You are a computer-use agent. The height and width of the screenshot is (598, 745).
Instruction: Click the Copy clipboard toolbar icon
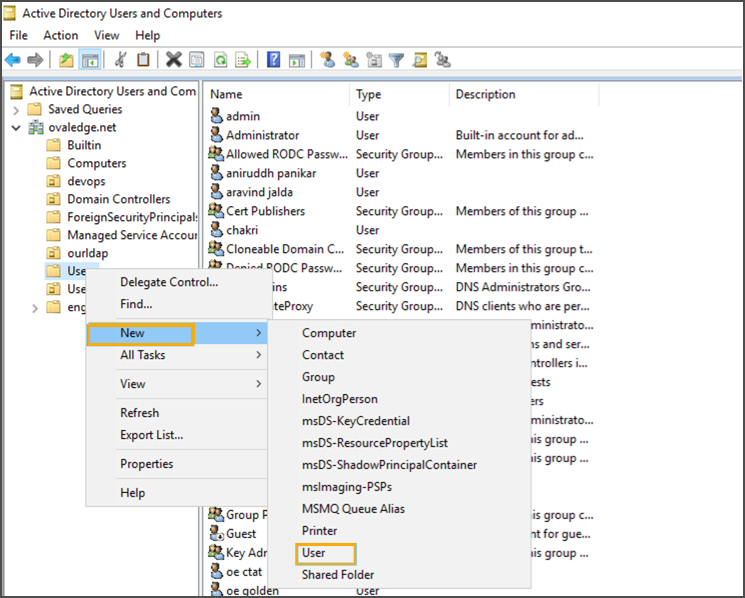(x=143, y=60)
